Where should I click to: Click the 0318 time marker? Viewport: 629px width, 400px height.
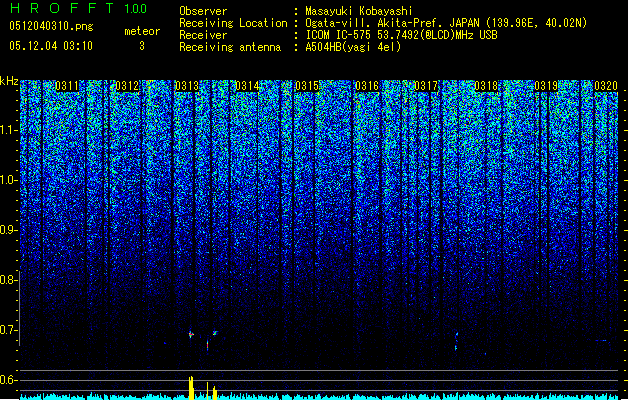(x=486, y=86)
